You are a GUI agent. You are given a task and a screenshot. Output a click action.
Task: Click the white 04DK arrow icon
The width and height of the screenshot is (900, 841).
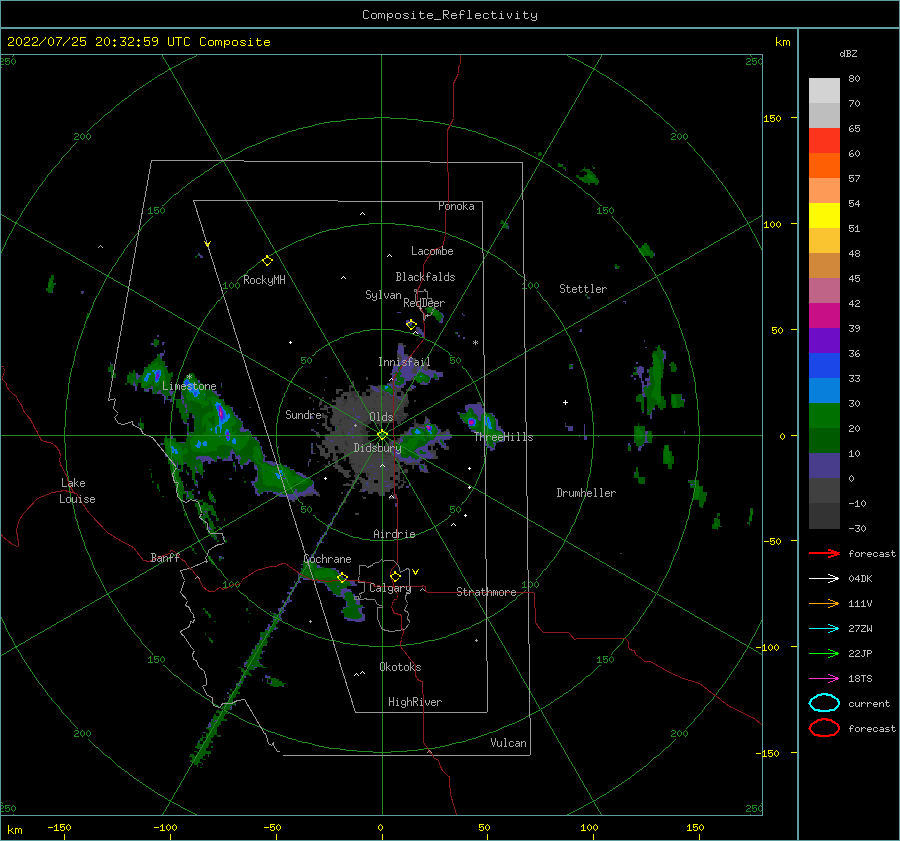[x=824, y=579]
